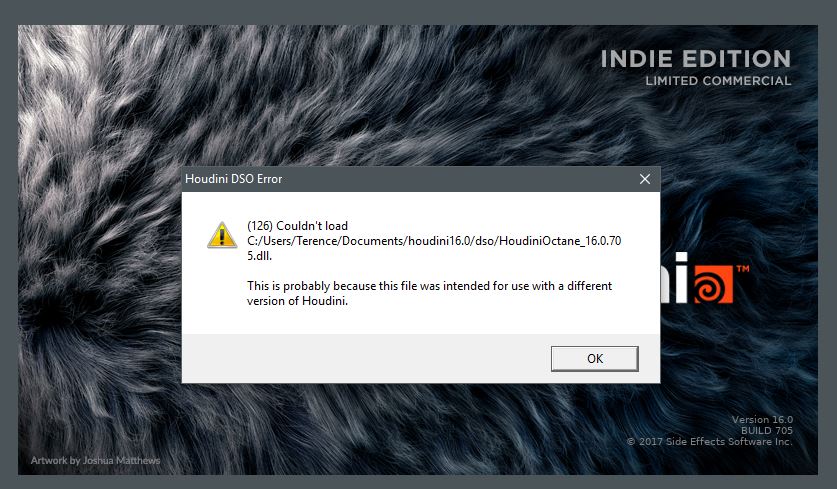Viewport: 837px width, 489px height.
Task: Click the INDIE EDITION heading text
Action: click(696, 59)
